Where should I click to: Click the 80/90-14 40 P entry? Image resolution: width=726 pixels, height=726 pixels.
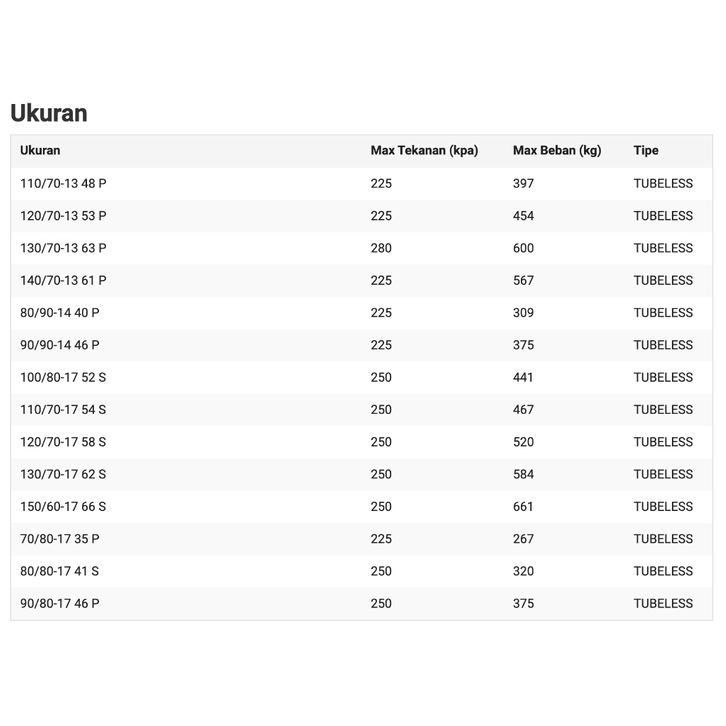[x=60, y=313]
